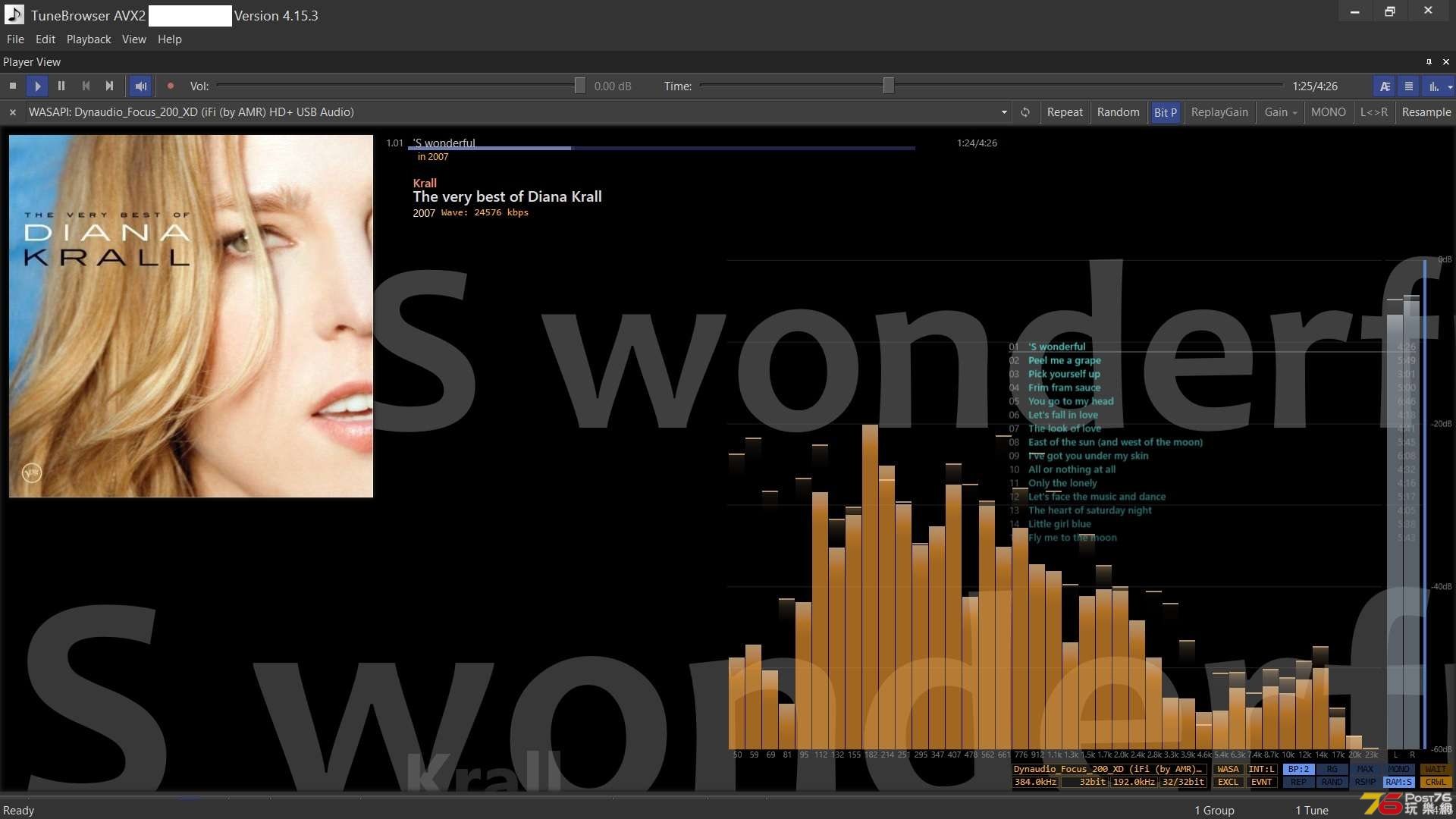Skip to next track
This screenshot has width=1456, height=819.
110,86
